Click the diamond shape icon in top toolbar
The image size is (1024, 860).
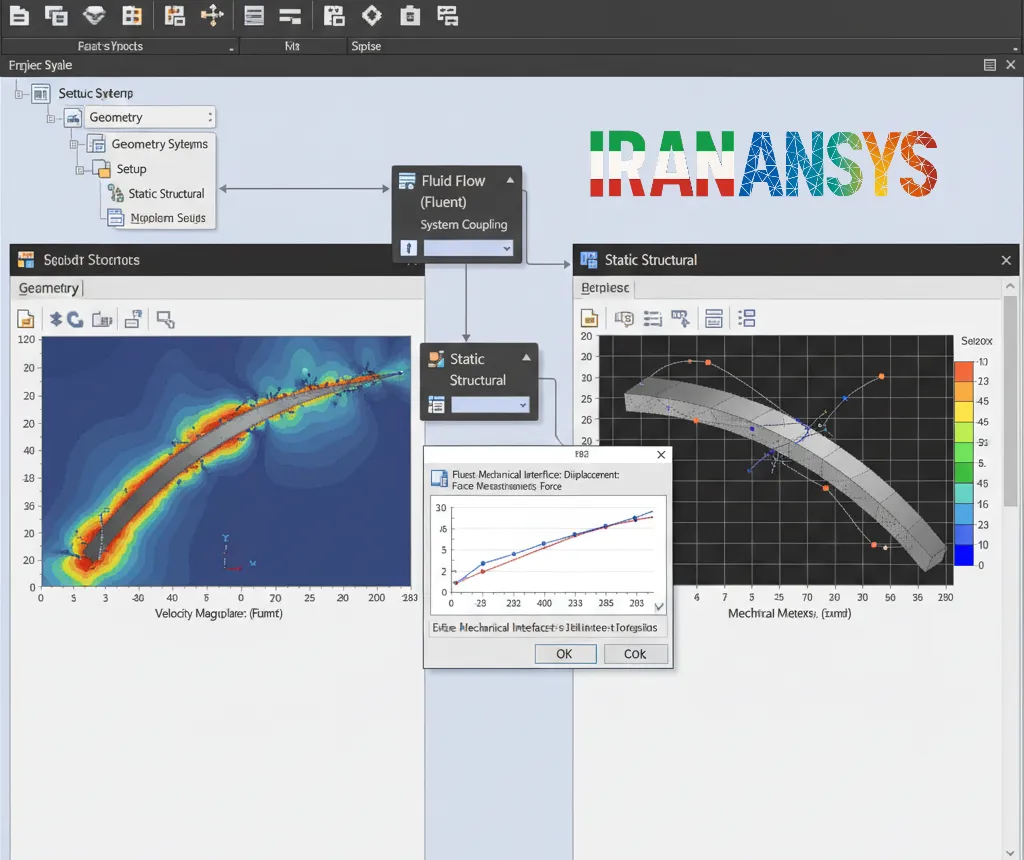click(372, 16)
